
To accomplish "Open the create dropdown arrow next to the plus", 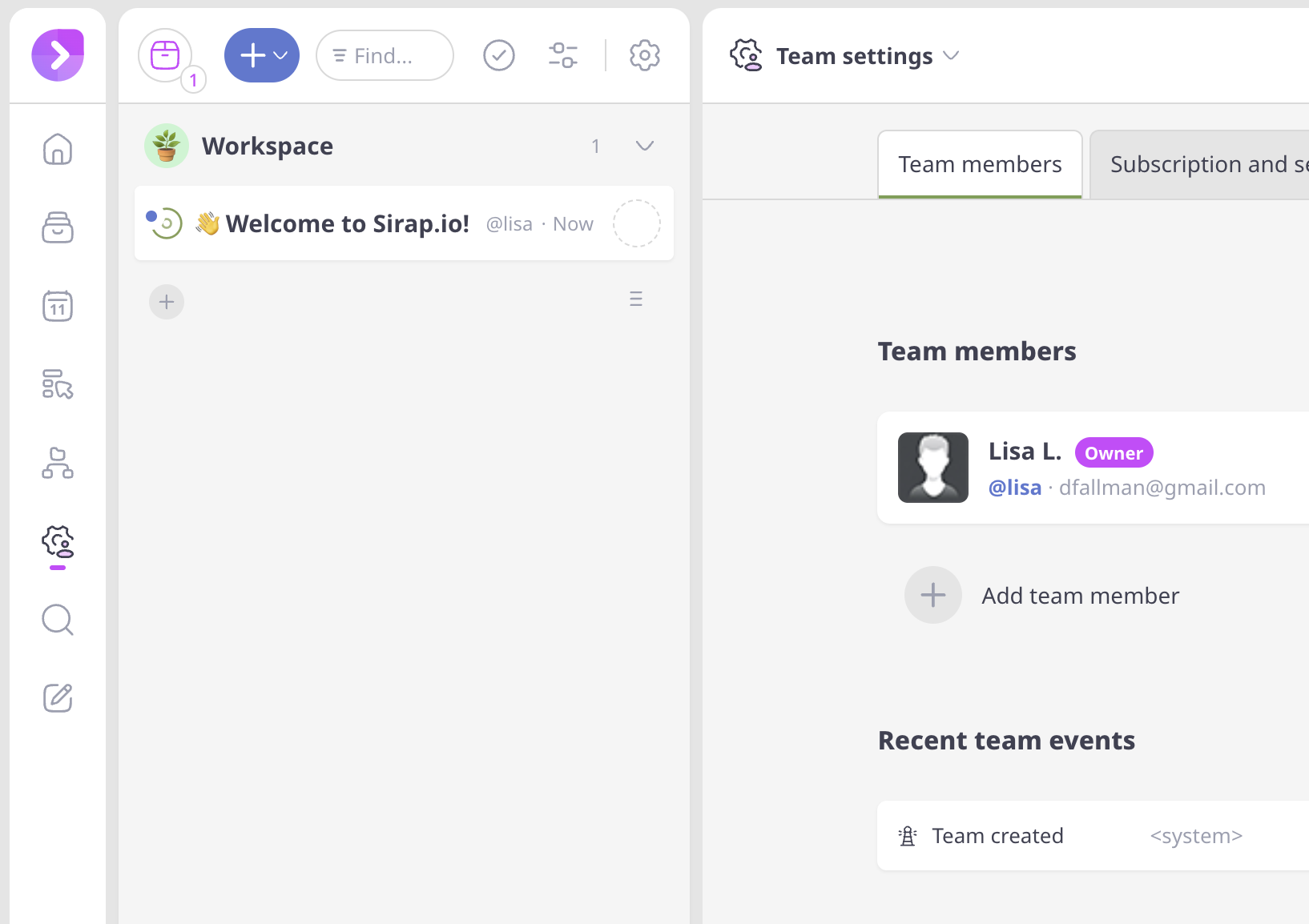I will coord(279,55).
